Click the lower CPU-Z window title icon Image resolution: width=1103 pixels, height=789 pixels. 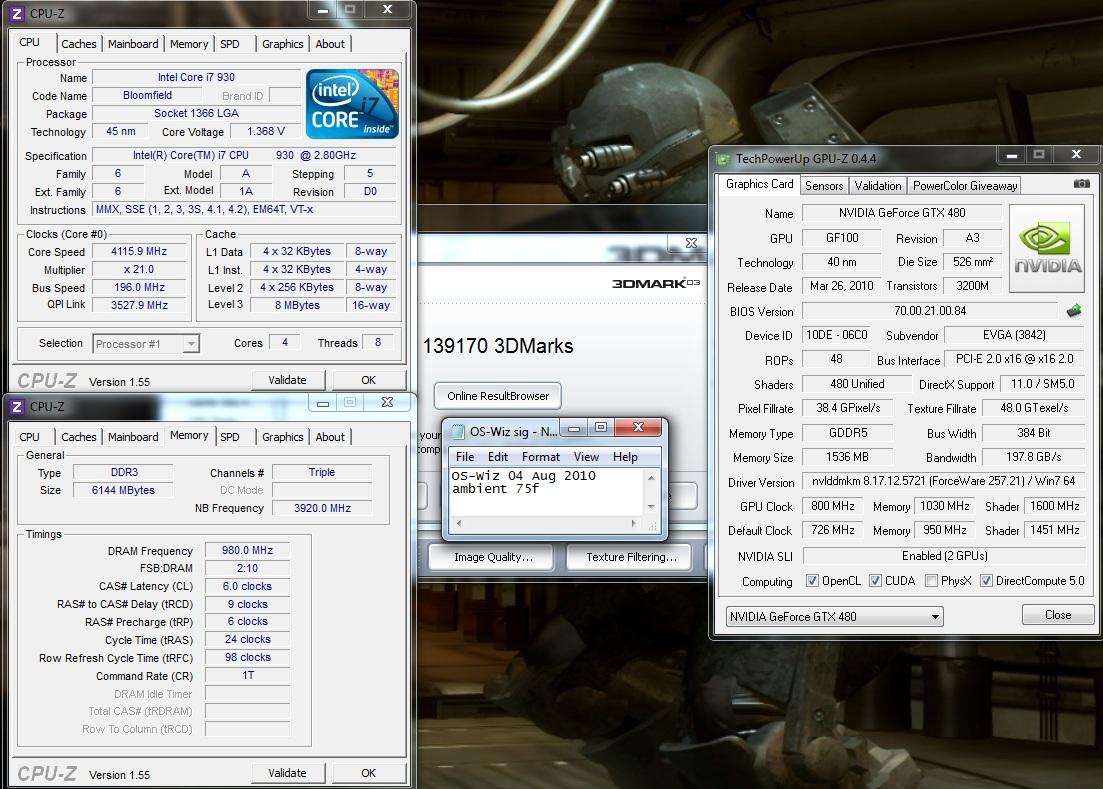click(17, 406)
